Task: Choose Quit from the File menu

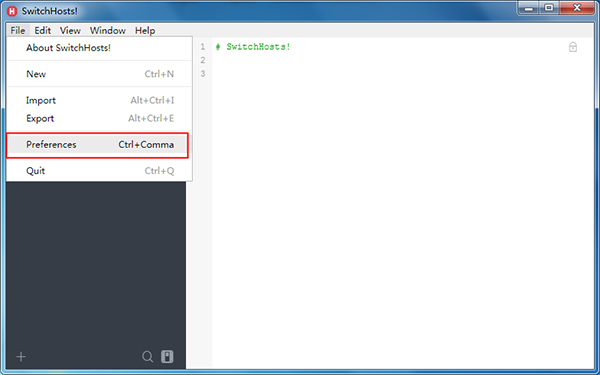Action: pos(100,171)
